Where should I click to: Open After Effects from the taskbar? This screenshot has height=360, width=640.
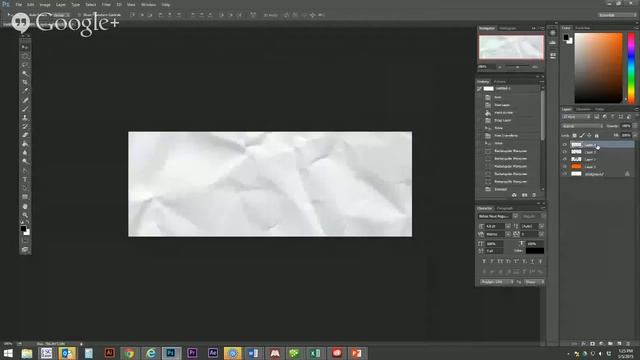pos(212,353)
